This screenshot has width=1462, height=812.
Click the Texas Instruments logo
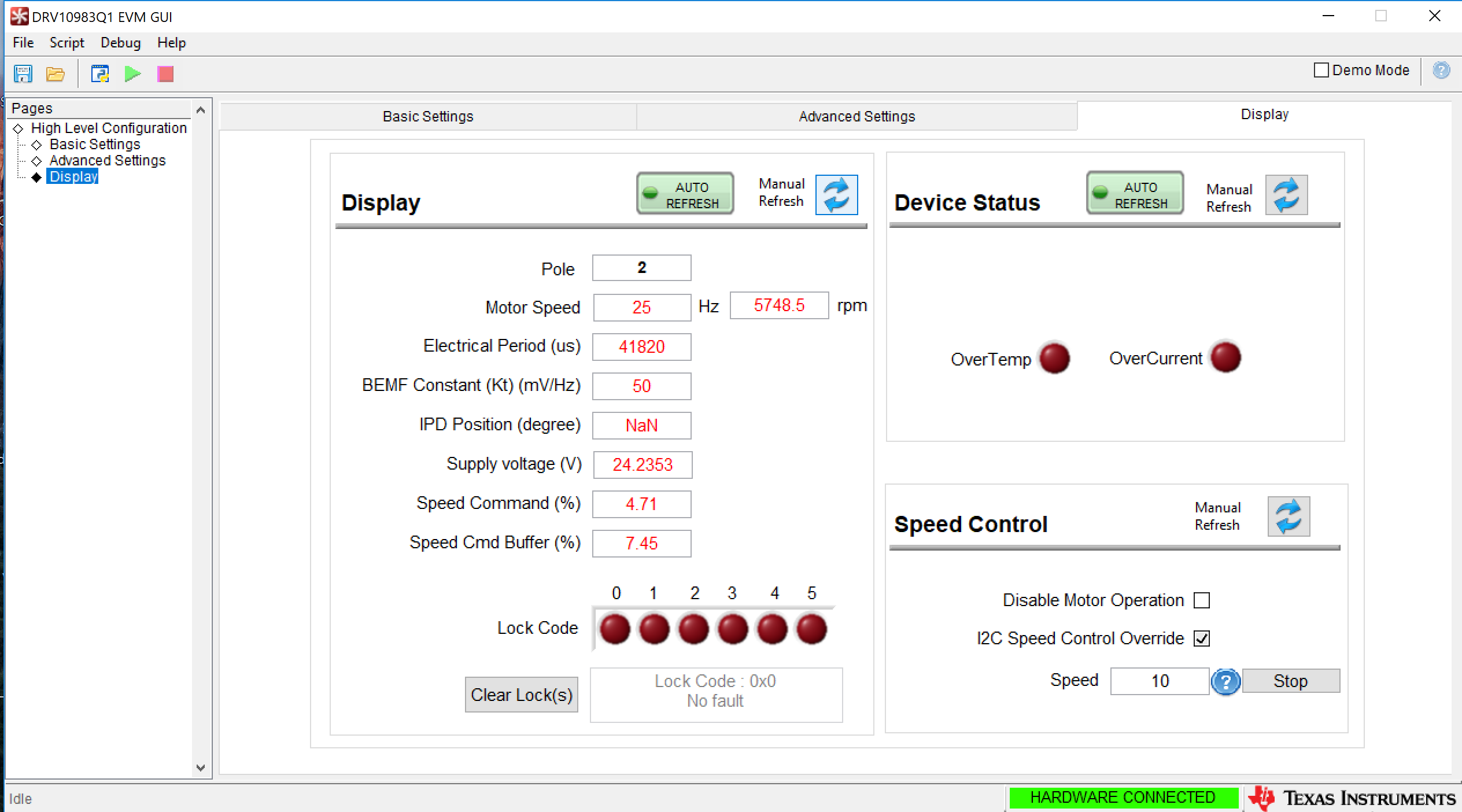click(x=1353, y=798)
